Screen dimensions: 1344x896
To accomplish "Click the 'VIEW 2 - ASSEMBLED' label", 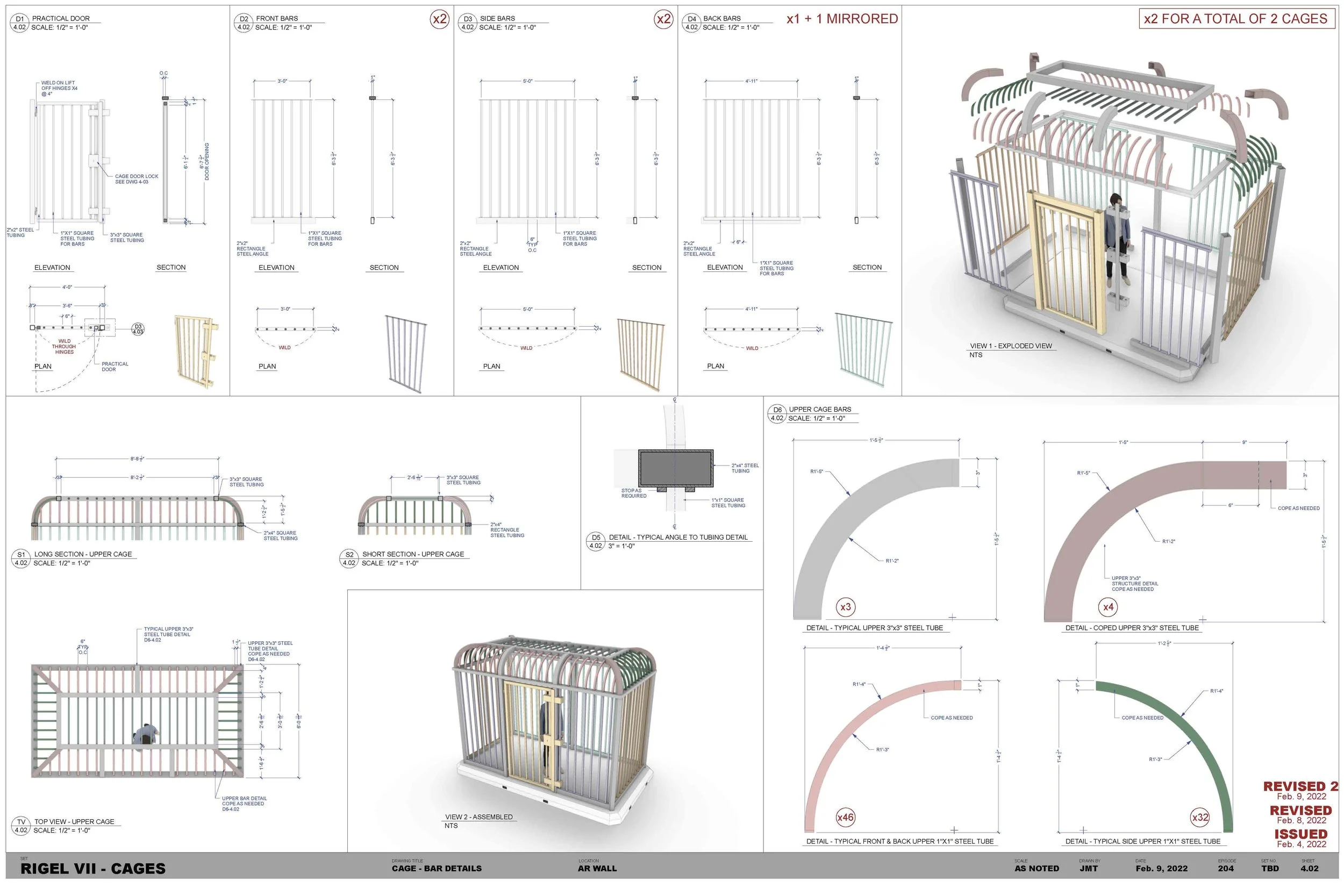I will pyautogui.click(x=479, y=816).
